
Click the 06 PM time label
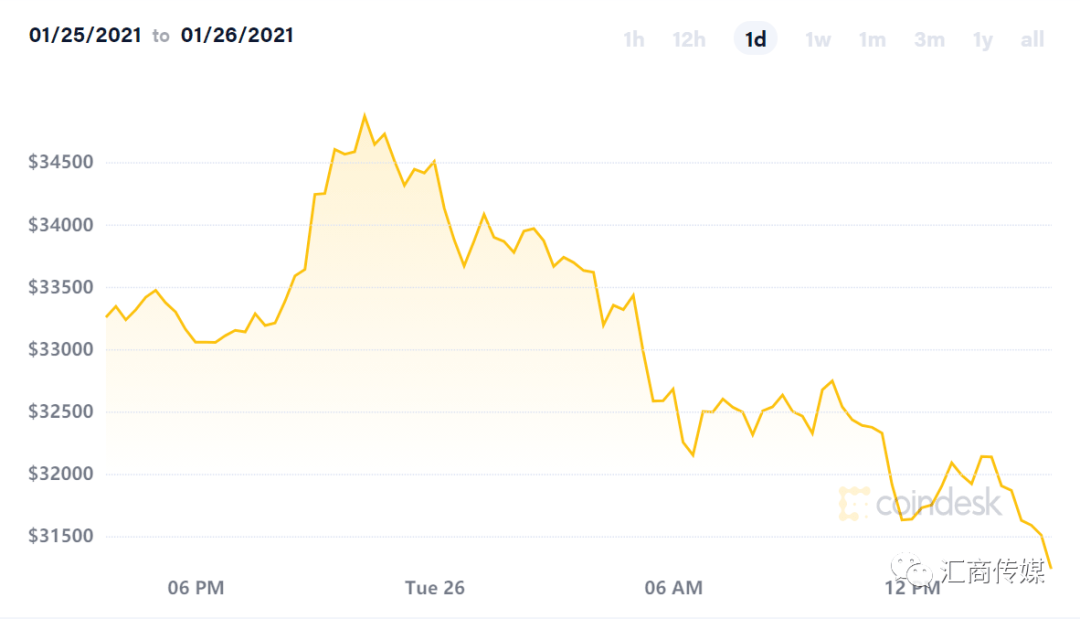click(196, 588)
